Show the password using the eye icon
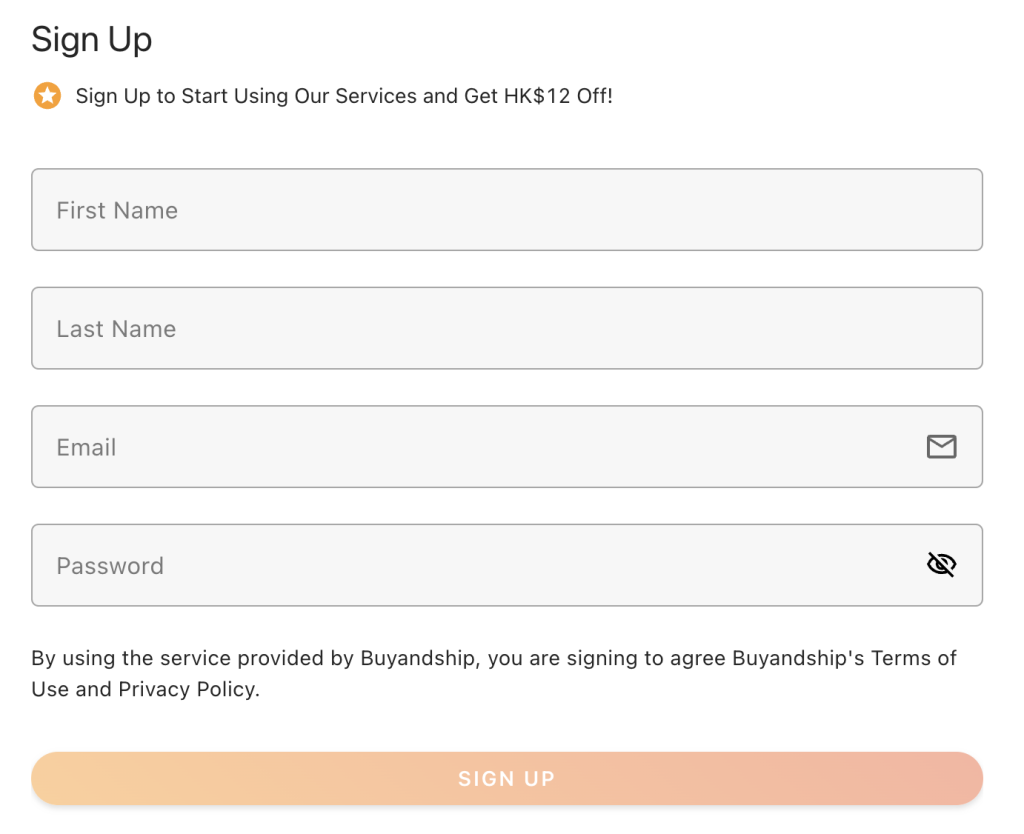Screen dimensions: 1024x834 pos(941,565)
